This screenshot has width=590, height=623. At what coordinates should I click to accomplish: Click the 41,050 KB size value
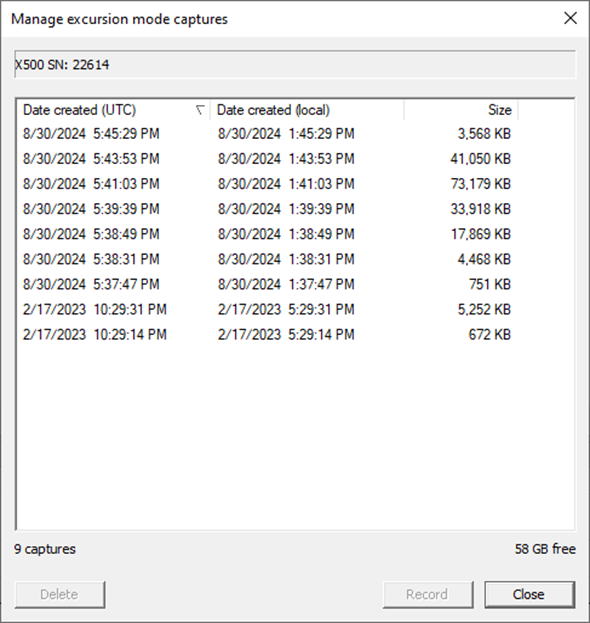pos(481,159)
